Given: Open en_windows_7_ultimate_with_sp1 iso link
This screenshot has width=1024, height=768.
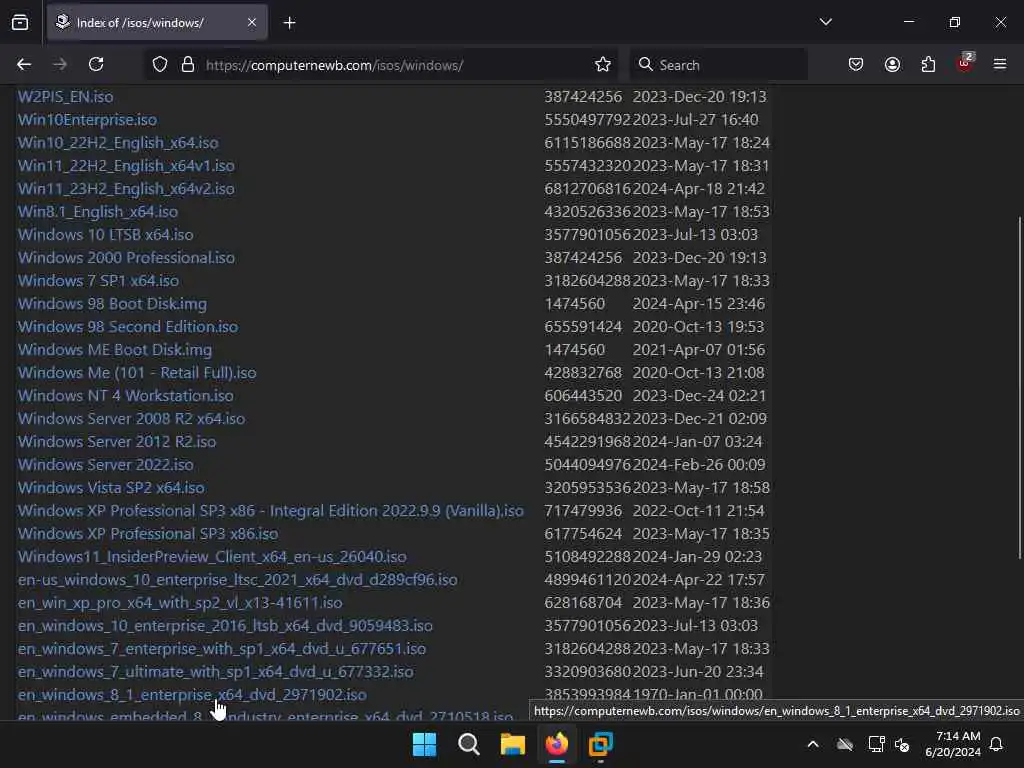Looking at the screenshot, I should pyautogui.click(x=216, y=671).
